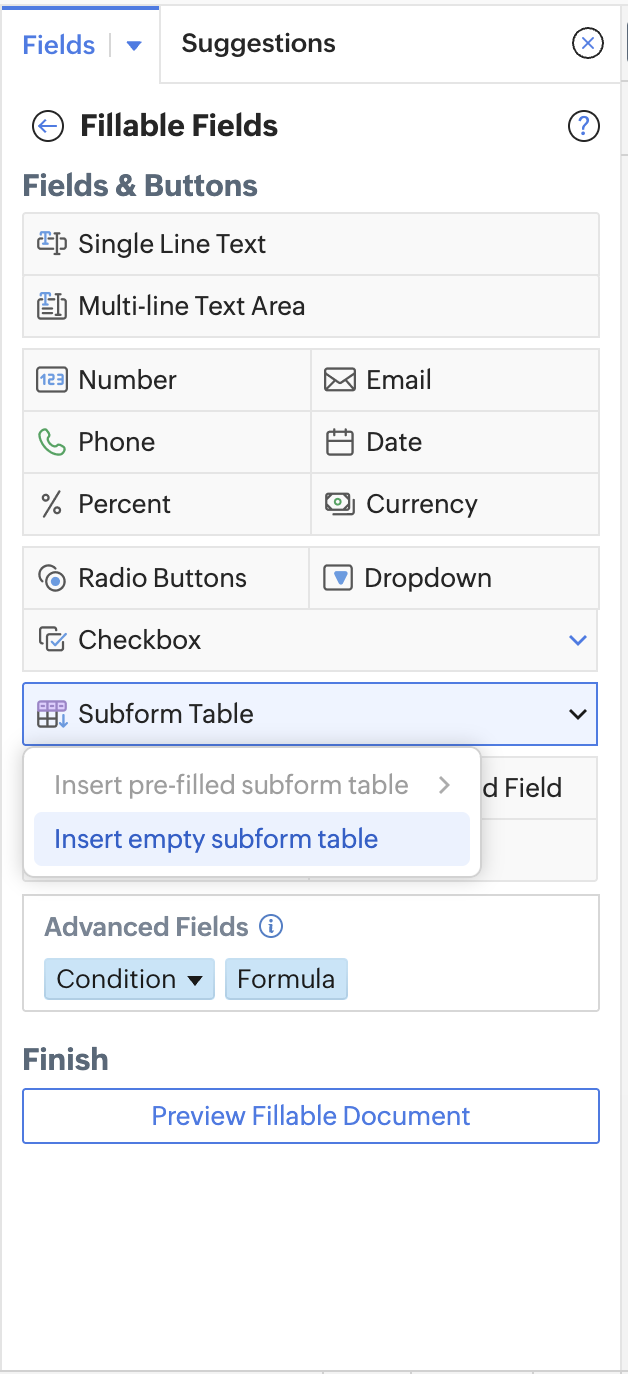628x1374 pixels.
Task: Click the Date calendar icon
Action: click(x=340, y=442)
